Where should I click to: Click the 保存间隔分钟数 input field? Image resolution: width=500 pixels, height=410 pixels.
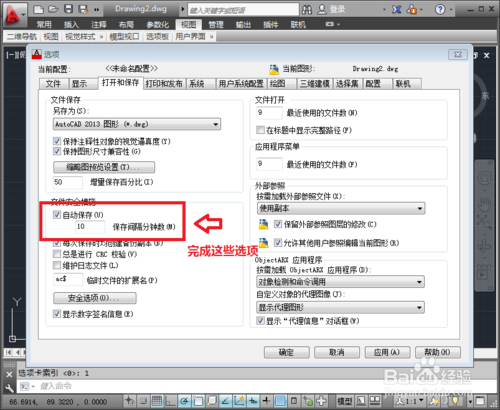(90, 227)
